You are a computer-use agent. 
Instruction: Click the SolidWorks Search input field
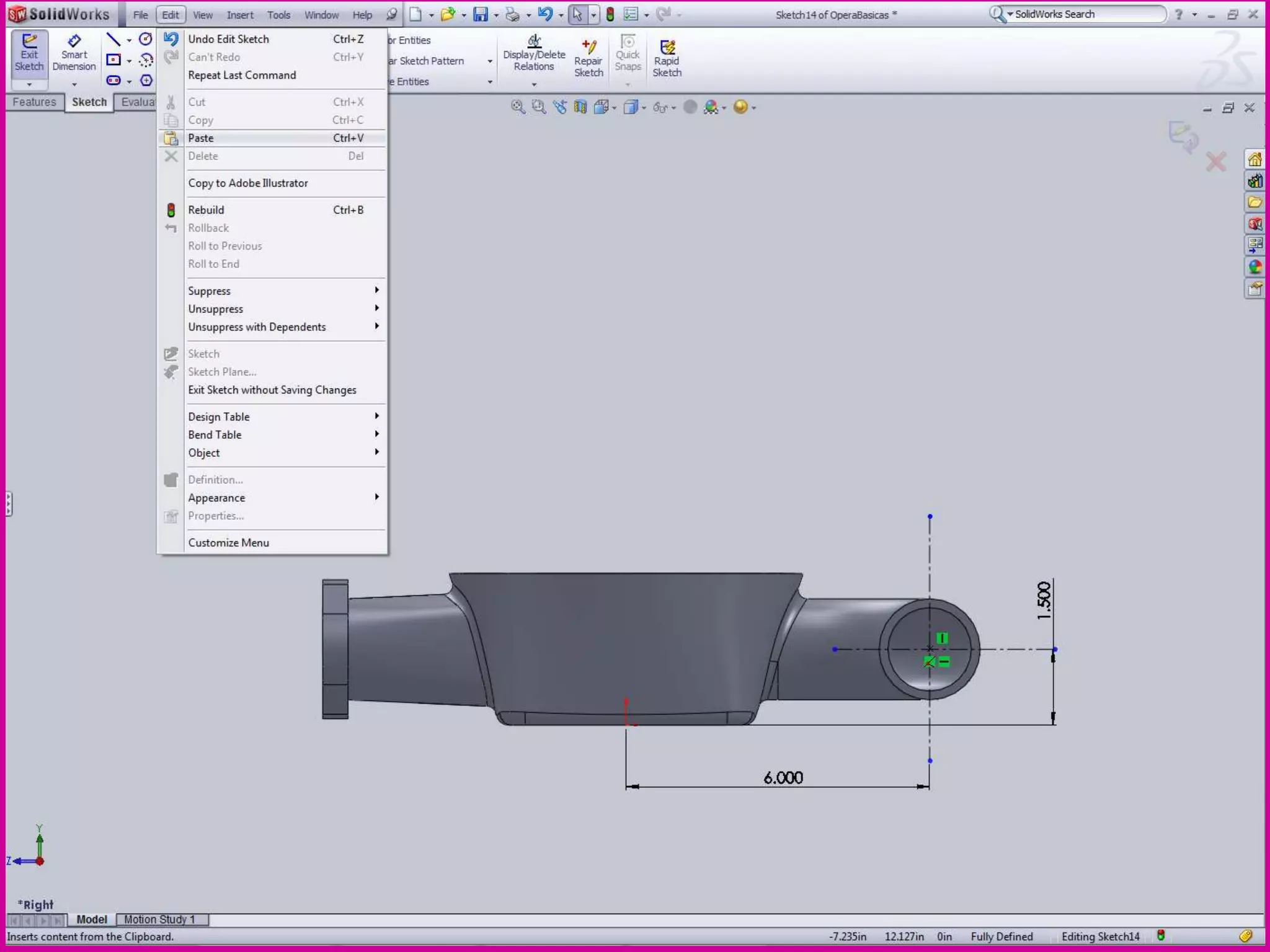click(1086, 14)
